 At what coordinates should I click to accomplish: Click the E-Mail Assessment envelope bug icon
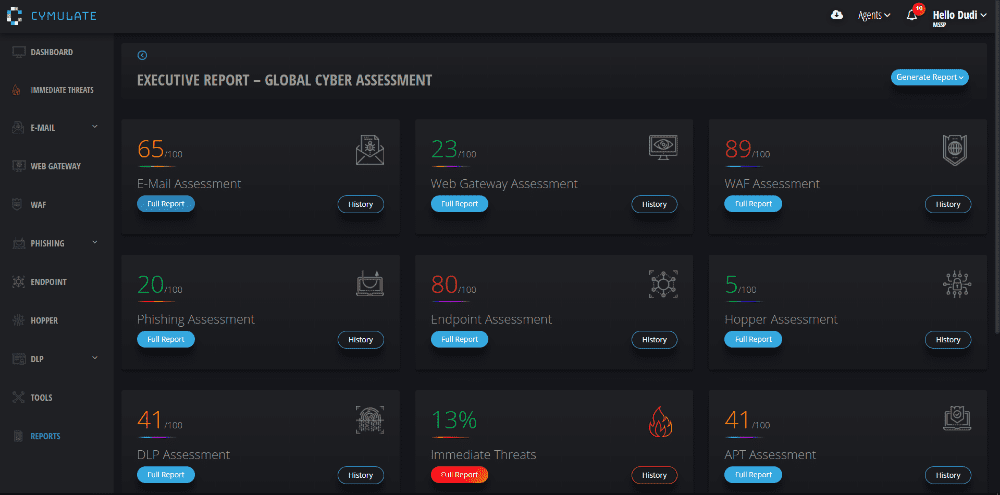370,151
